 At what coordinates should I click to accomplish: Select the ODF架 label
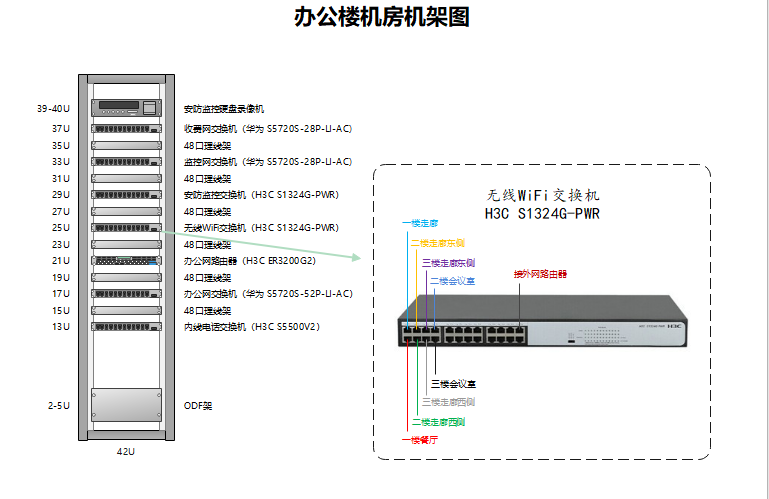[198, 406]
